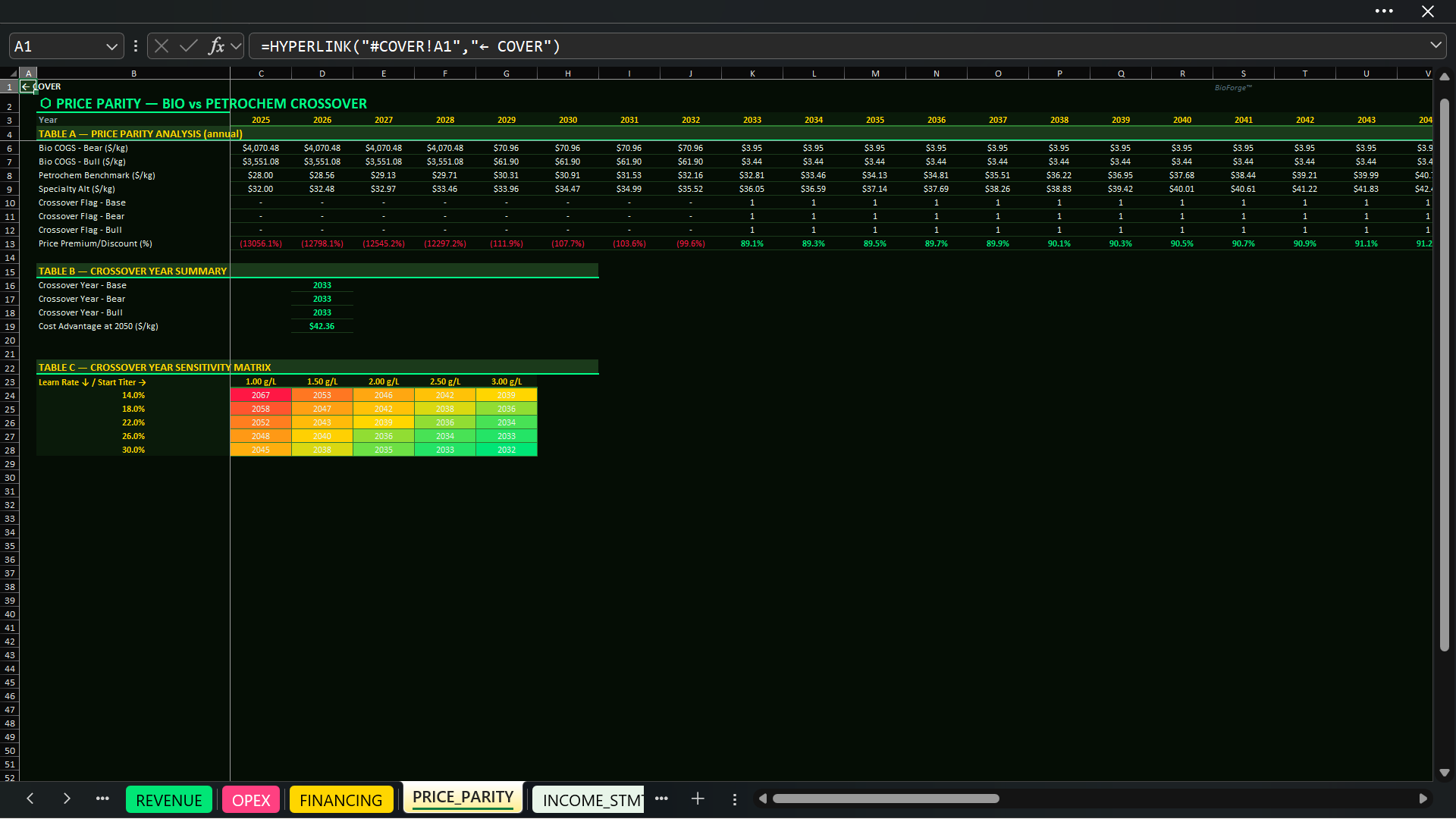The height and width of the screenshot is (819, 1456).
Task: Click the add new sheet plus icon
Action: click(x=698, y=799)
